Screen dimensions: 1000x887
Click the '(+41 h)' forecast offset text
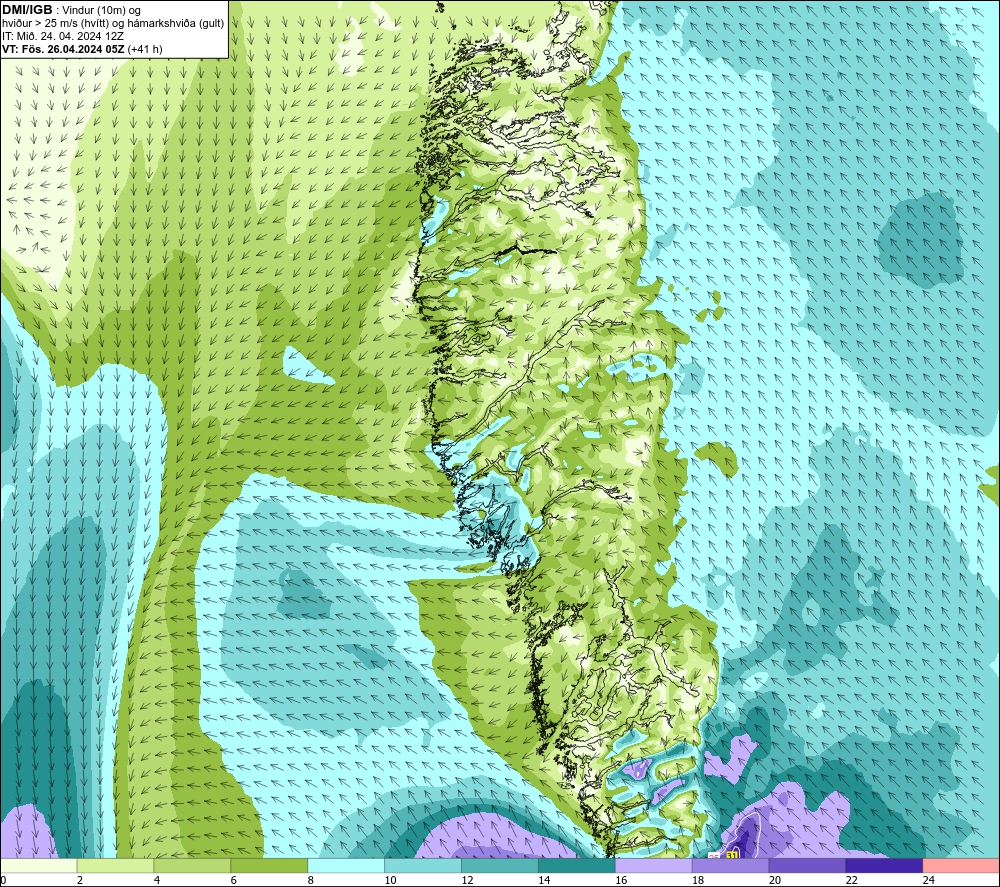pos(145,49)
